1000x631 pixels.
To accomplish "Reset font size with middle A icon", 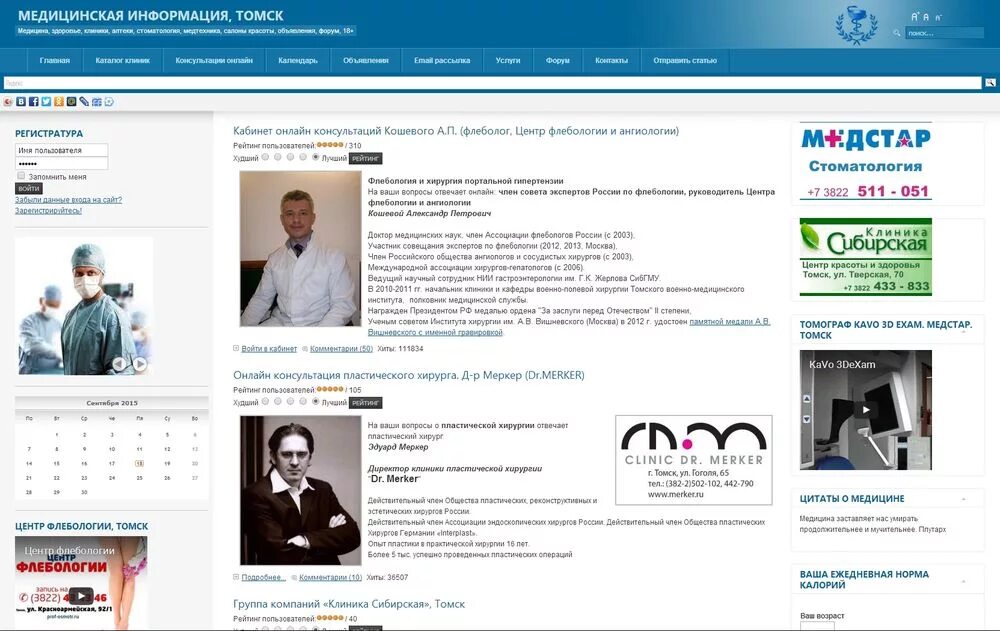I will [x=926, y=17].
